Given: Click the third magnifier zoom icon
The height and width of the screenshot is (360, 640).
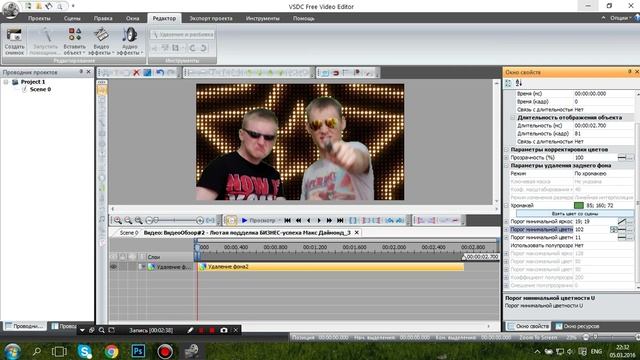Looking at the screenshot, I should 139,220.
